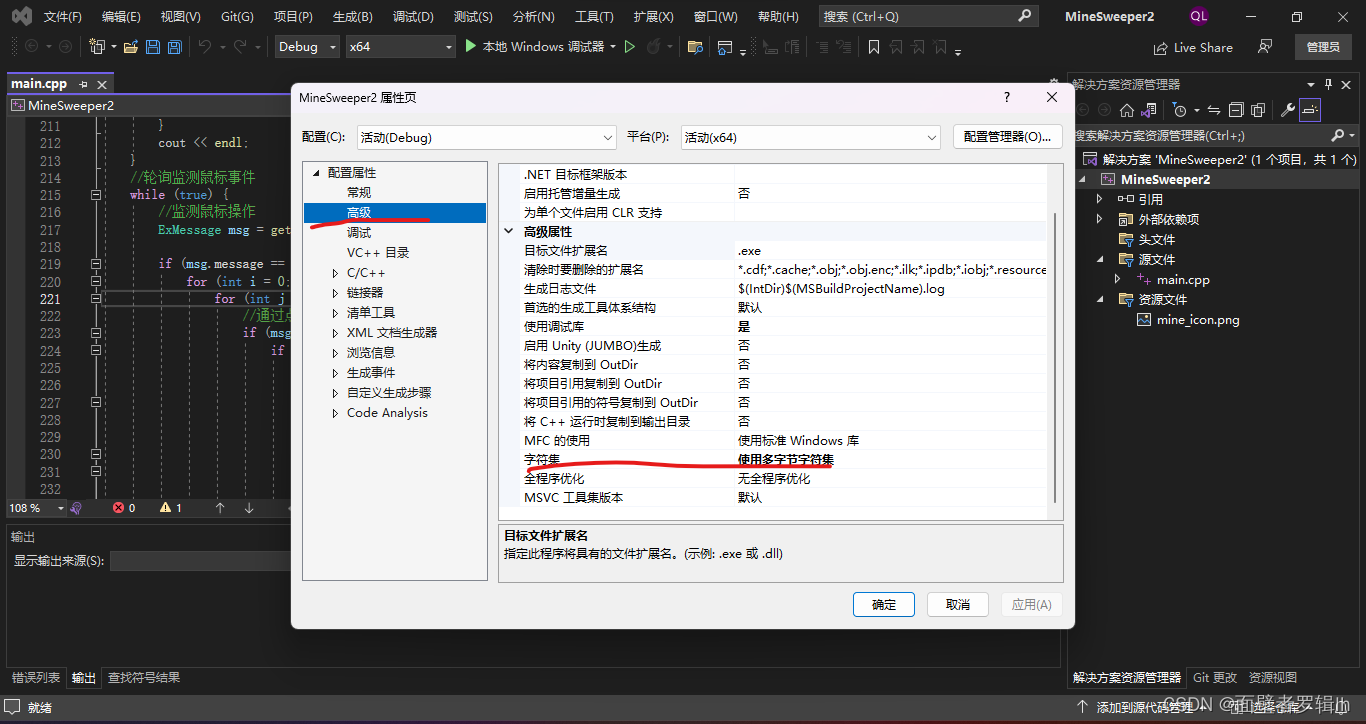The width and height of the screenshot is (1366, 724).
Task: Click the pin icon of Solution Explorer panel
Action: tap(1329, 84)
